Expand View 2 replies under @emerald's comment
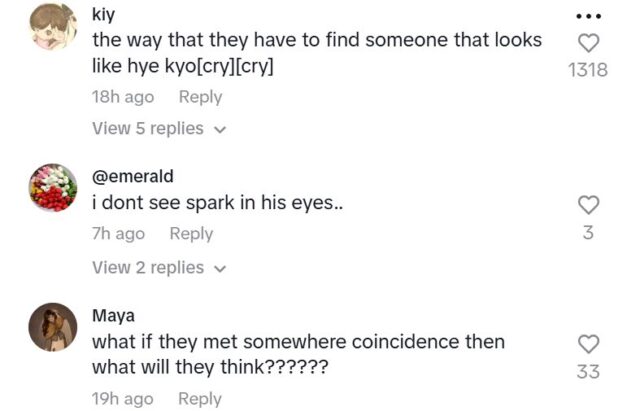The width and height of the screenshot is (640, 411). click(x=148, y=267)
